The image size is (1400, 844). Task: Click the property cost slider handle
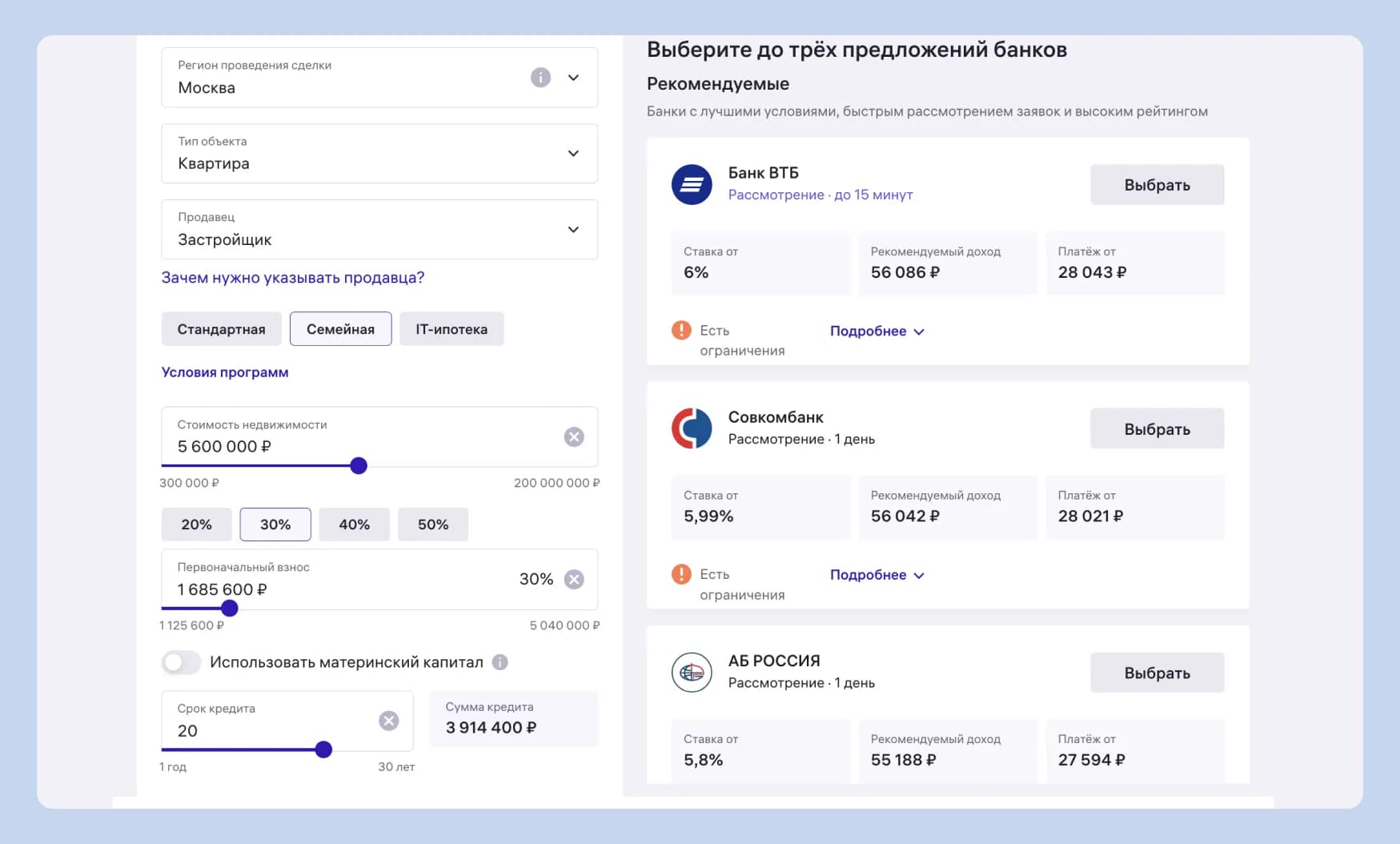[359, 466]
